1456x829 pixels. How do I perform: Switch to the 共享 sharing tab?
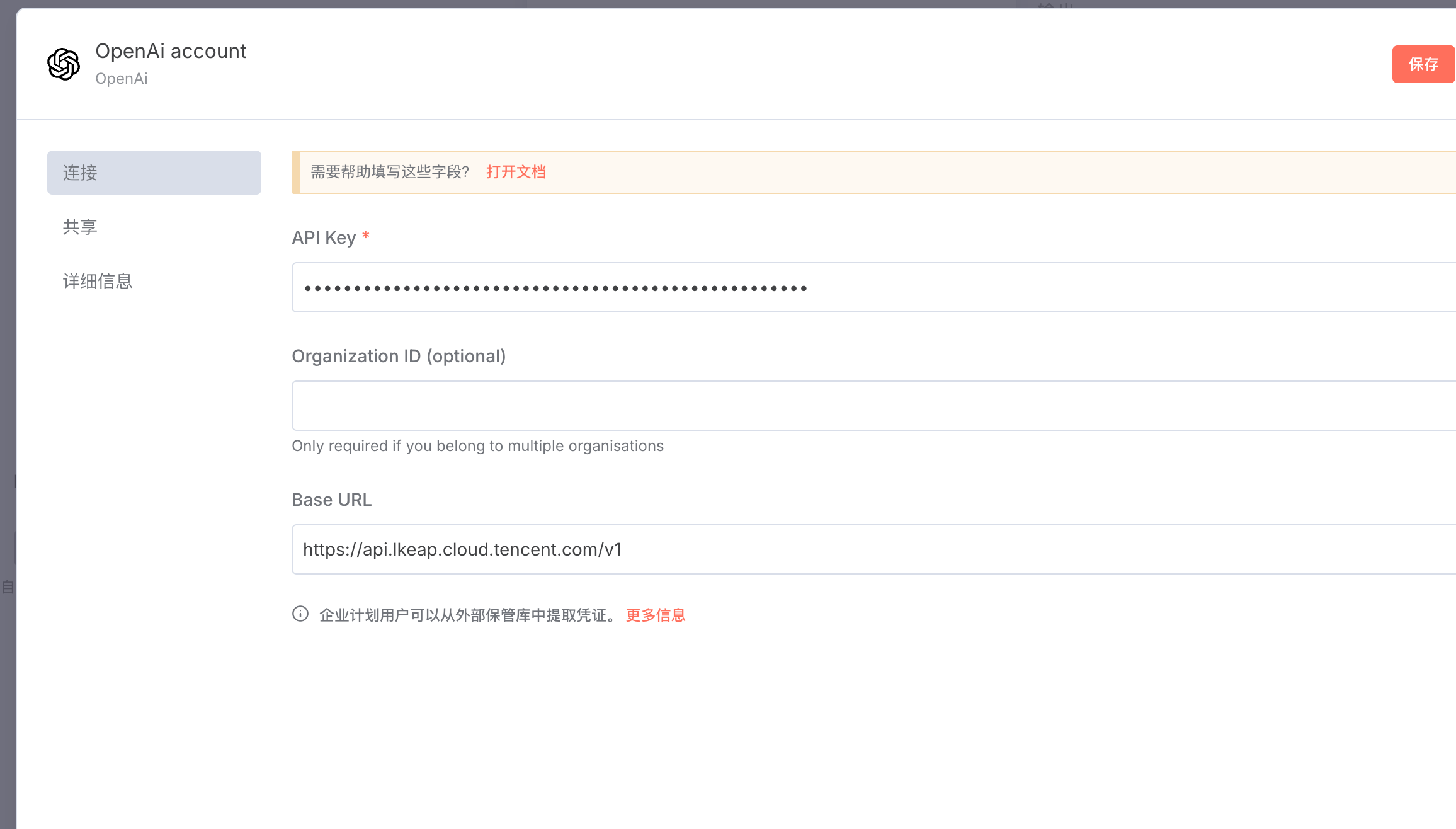click(80, 227)
